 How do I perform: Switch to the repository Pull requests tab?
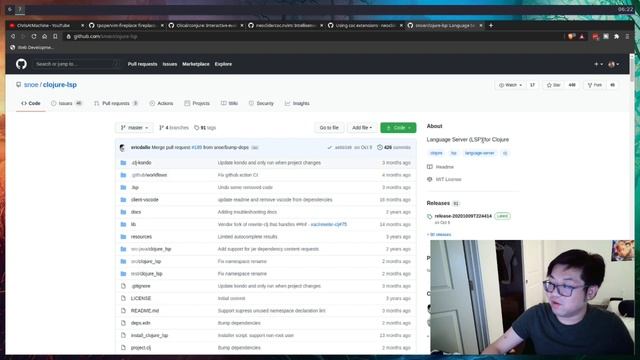(116, 103)
